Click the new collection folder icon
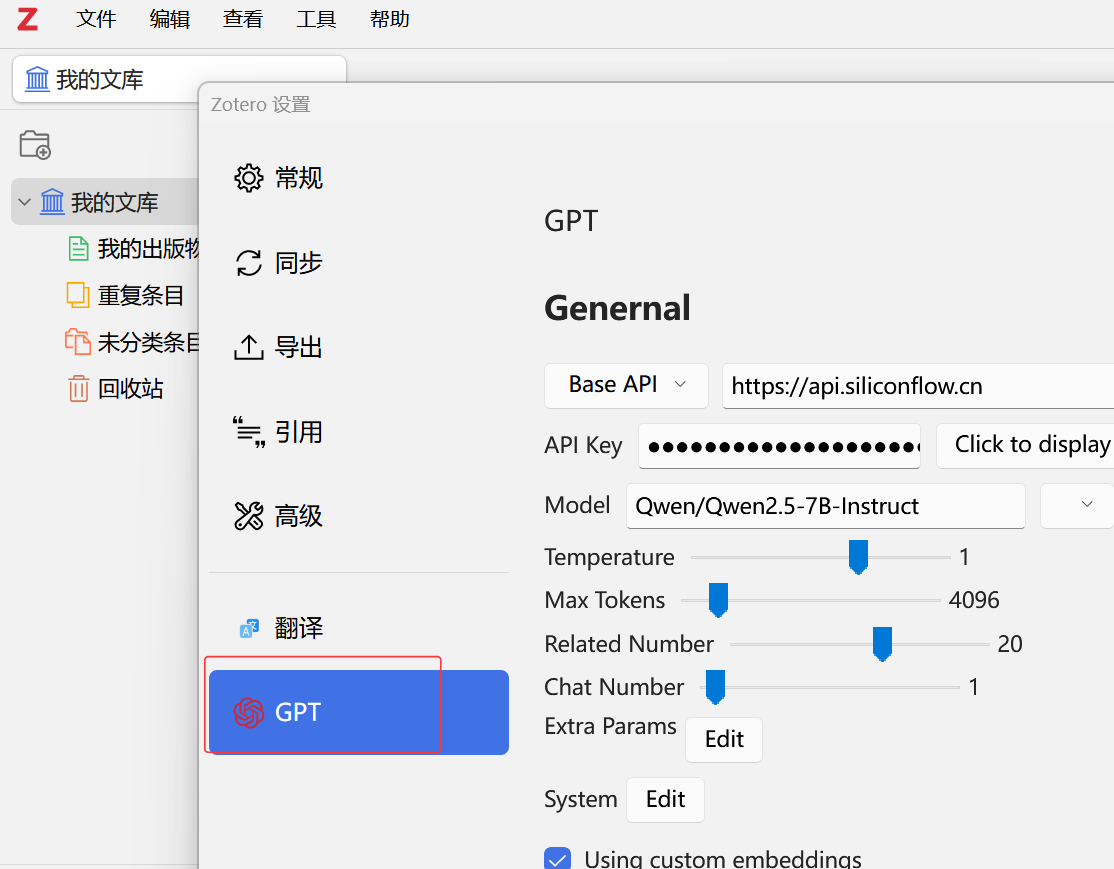Viewport: 1114px width, 869px height. tap(35, 145)
